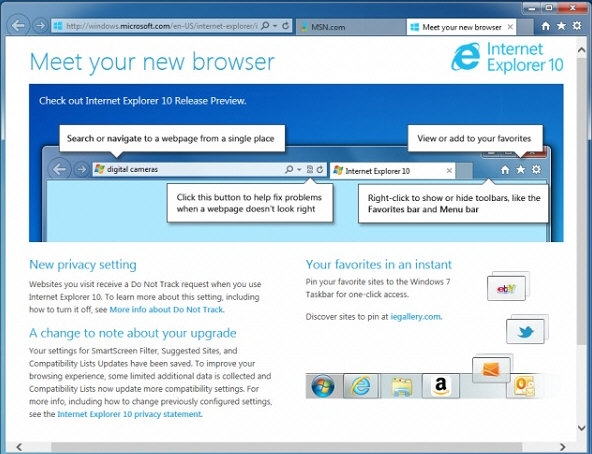Viewport: 592px width, 454px height.
Task: Click horizontal scrollbar right arrow
Action: 563,447
